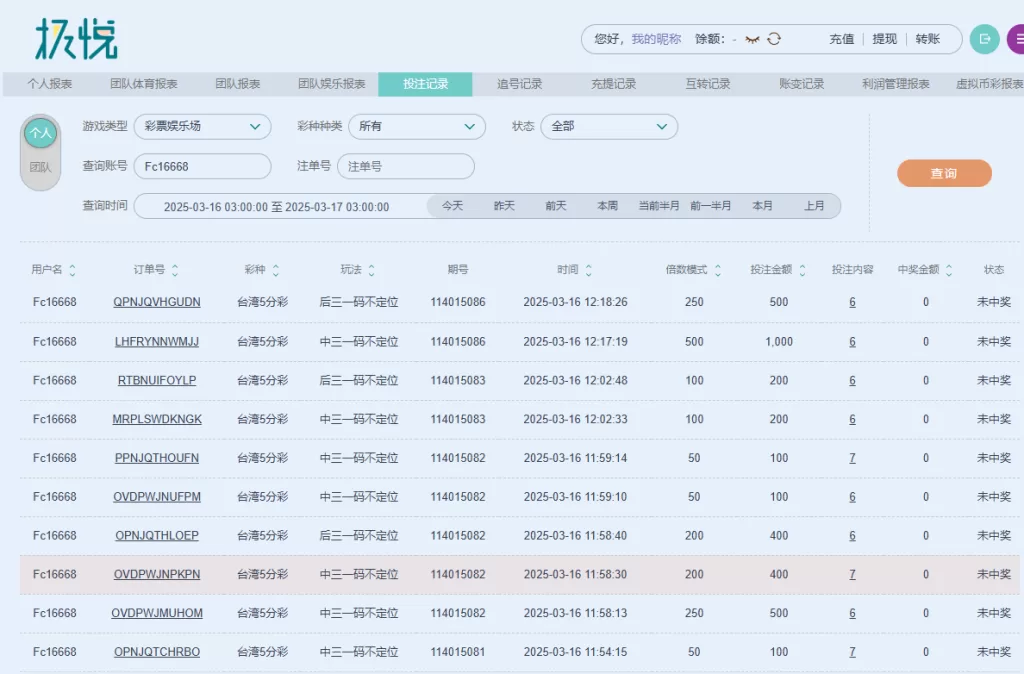1024x674 pixels.
Task: Click the balance hide/show eye icon
Action: point(752,39)
